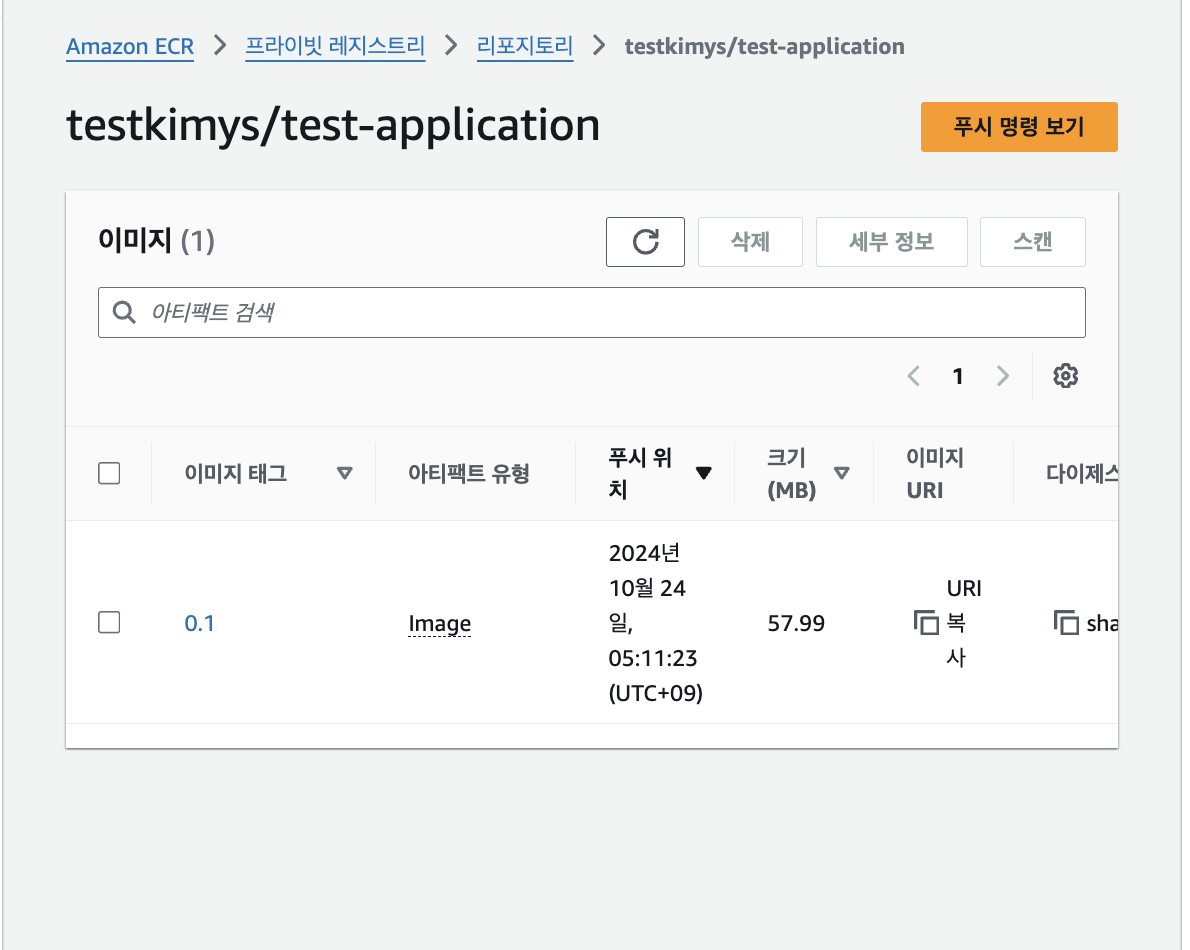Click the 이미지 URI column header
1190x950 pixels.
(934, 473)
